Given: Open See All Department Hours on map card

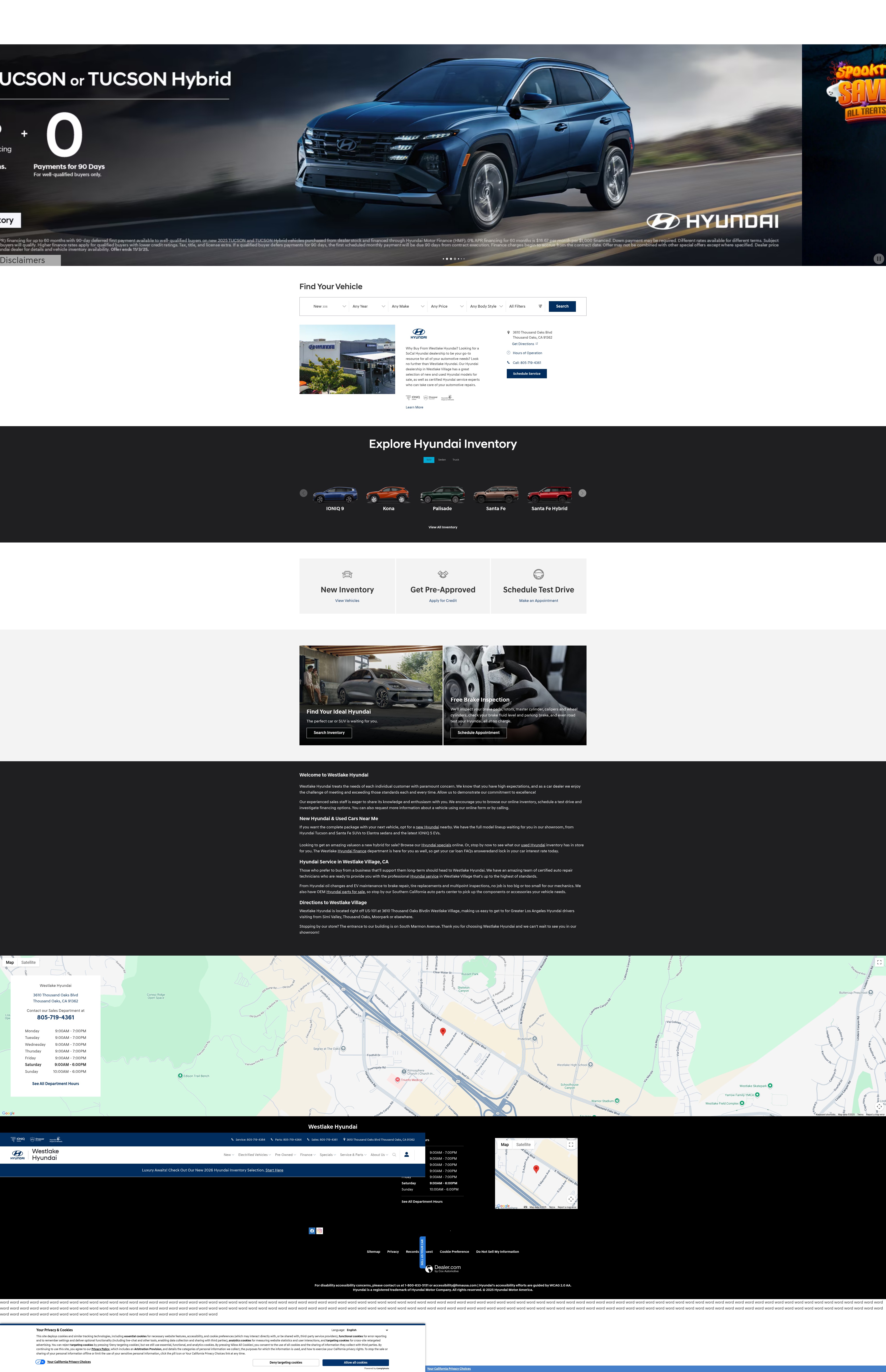Looking at the screenshot, I should [56, 1084].
